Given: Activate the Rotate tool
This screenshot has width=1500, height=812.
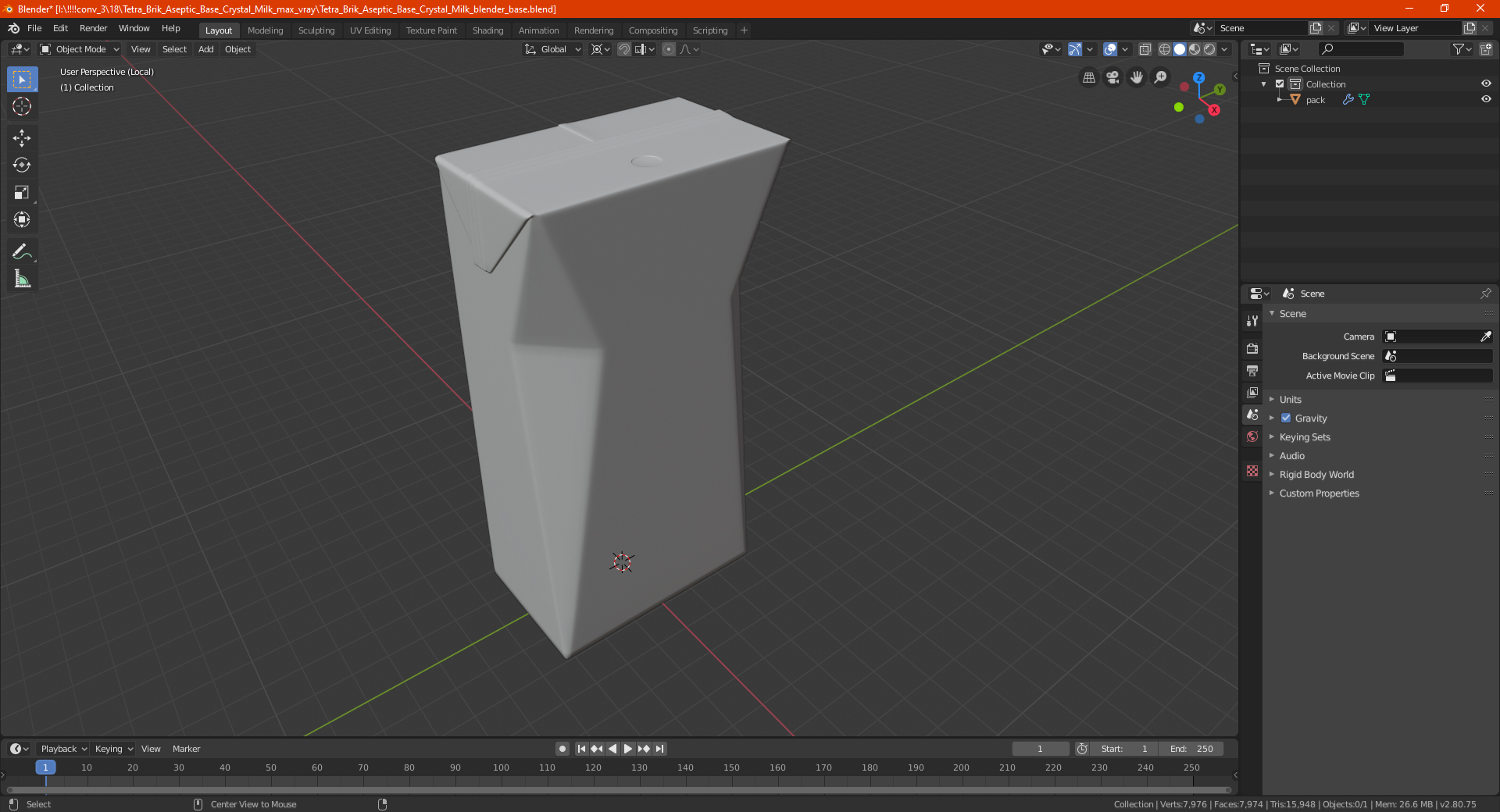Looking at the screenshot, I should coord(22,165).
